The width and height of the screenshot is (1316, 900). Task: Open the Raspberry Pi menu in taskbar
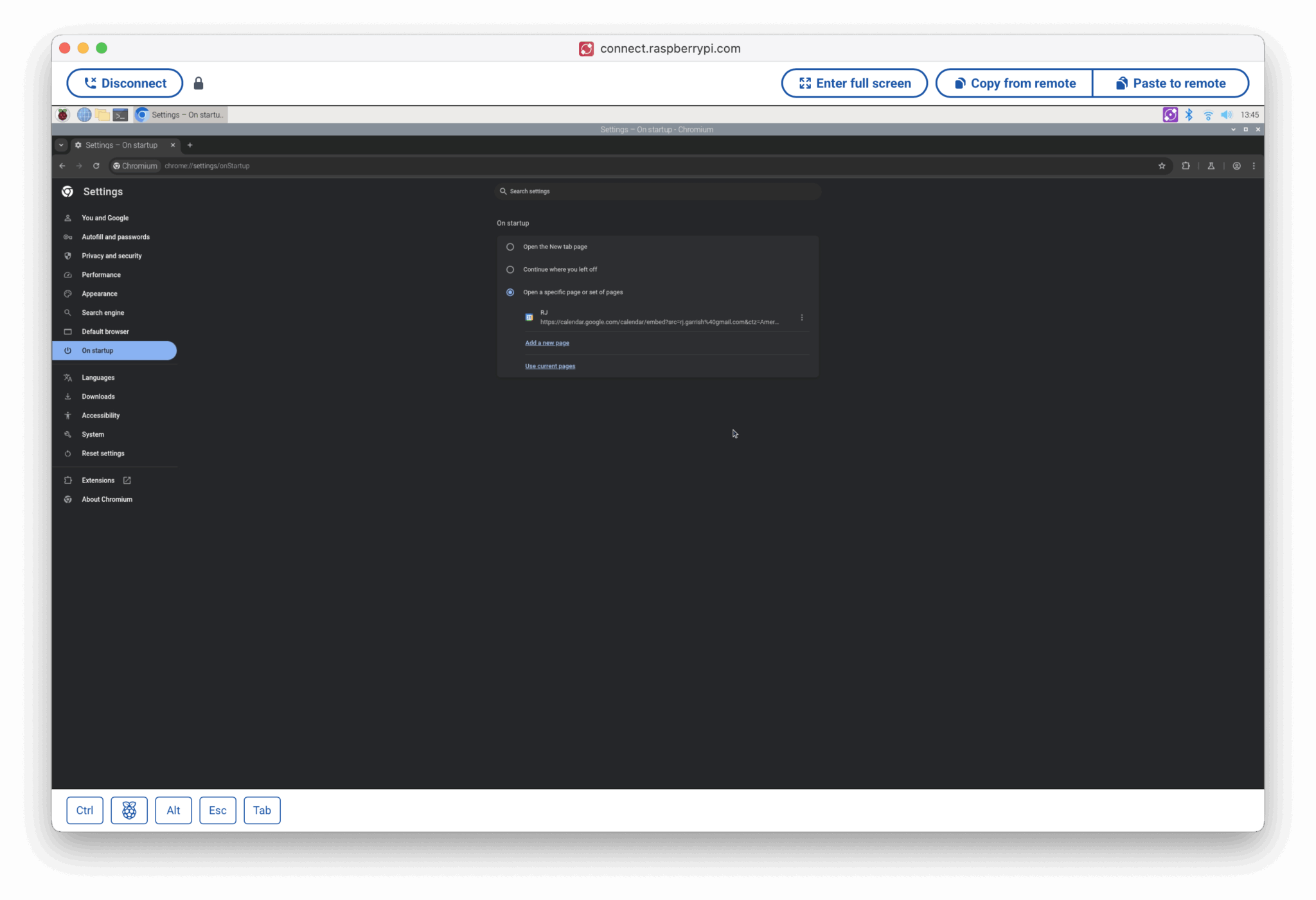(62, 114)
